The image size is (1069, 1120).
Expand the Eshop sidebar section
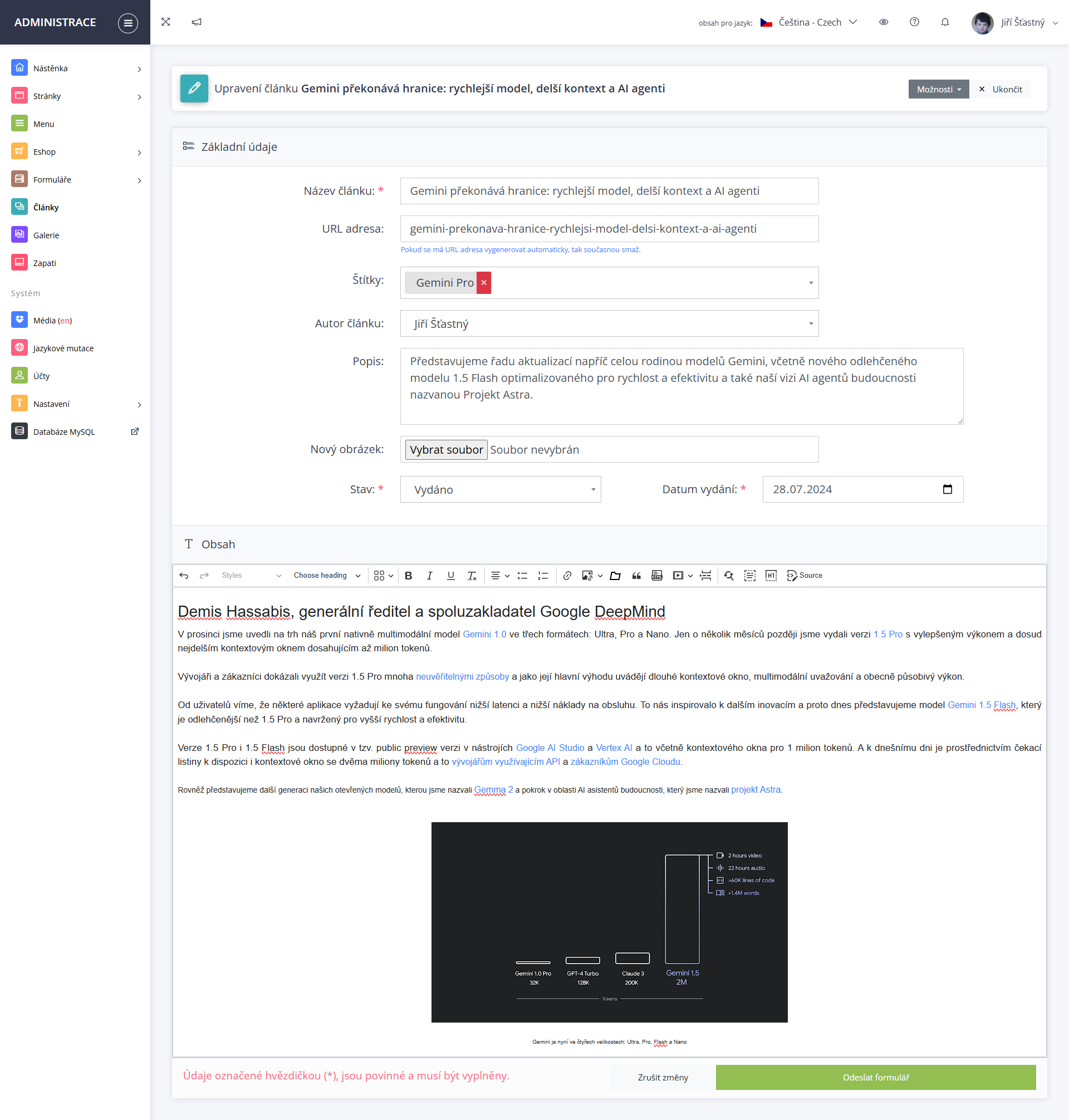(x=76, y=151)
